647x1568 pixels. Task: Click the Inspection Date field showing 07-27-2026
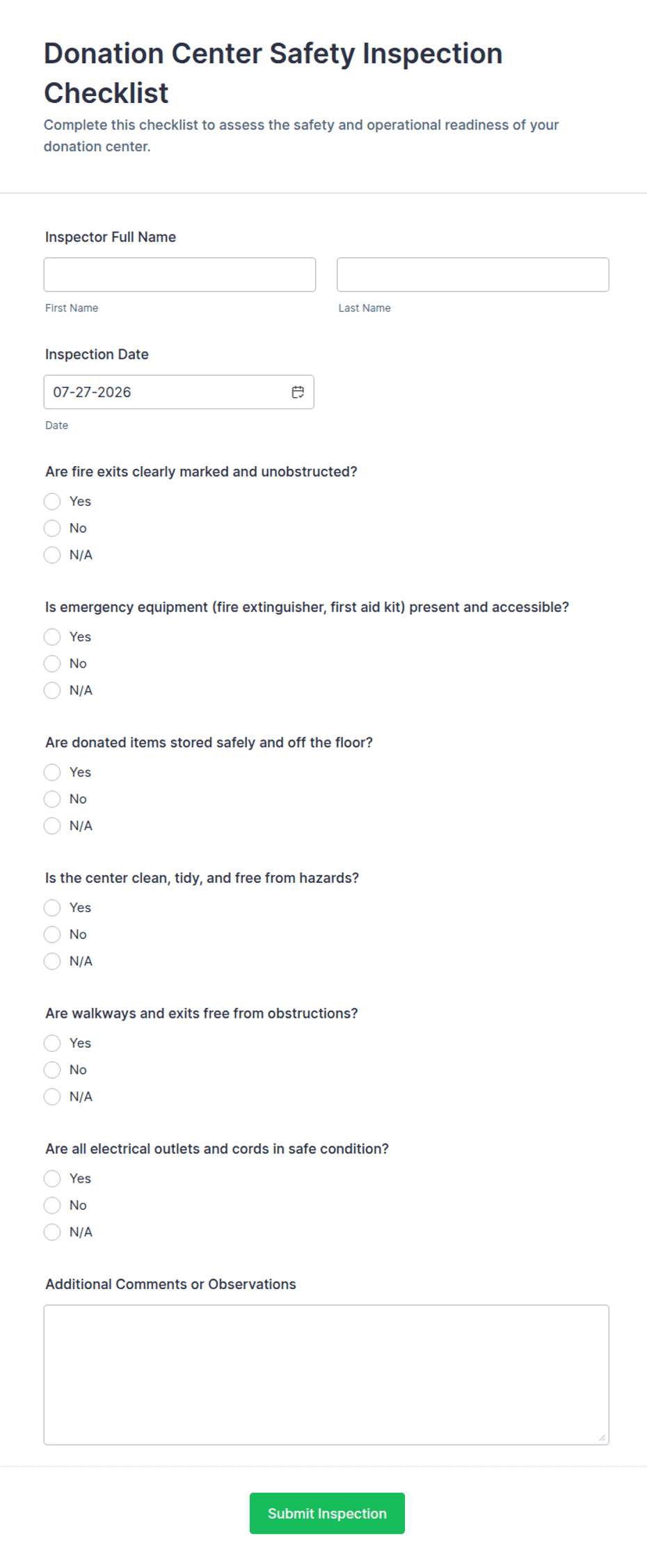179,392
